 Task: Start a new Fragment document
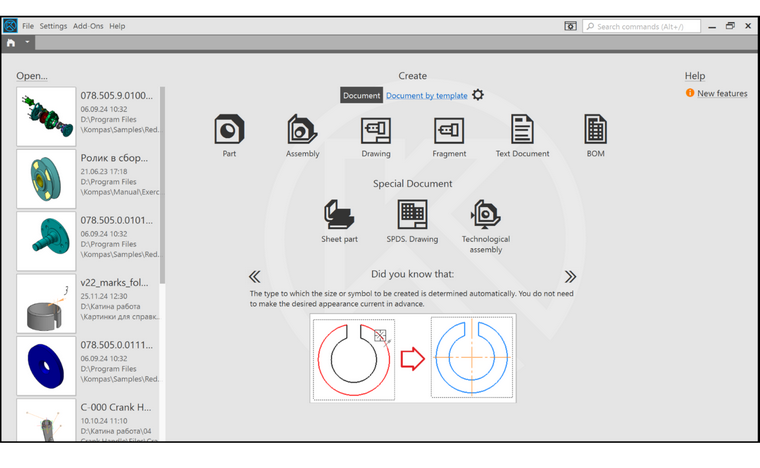[x=449, y=130]
